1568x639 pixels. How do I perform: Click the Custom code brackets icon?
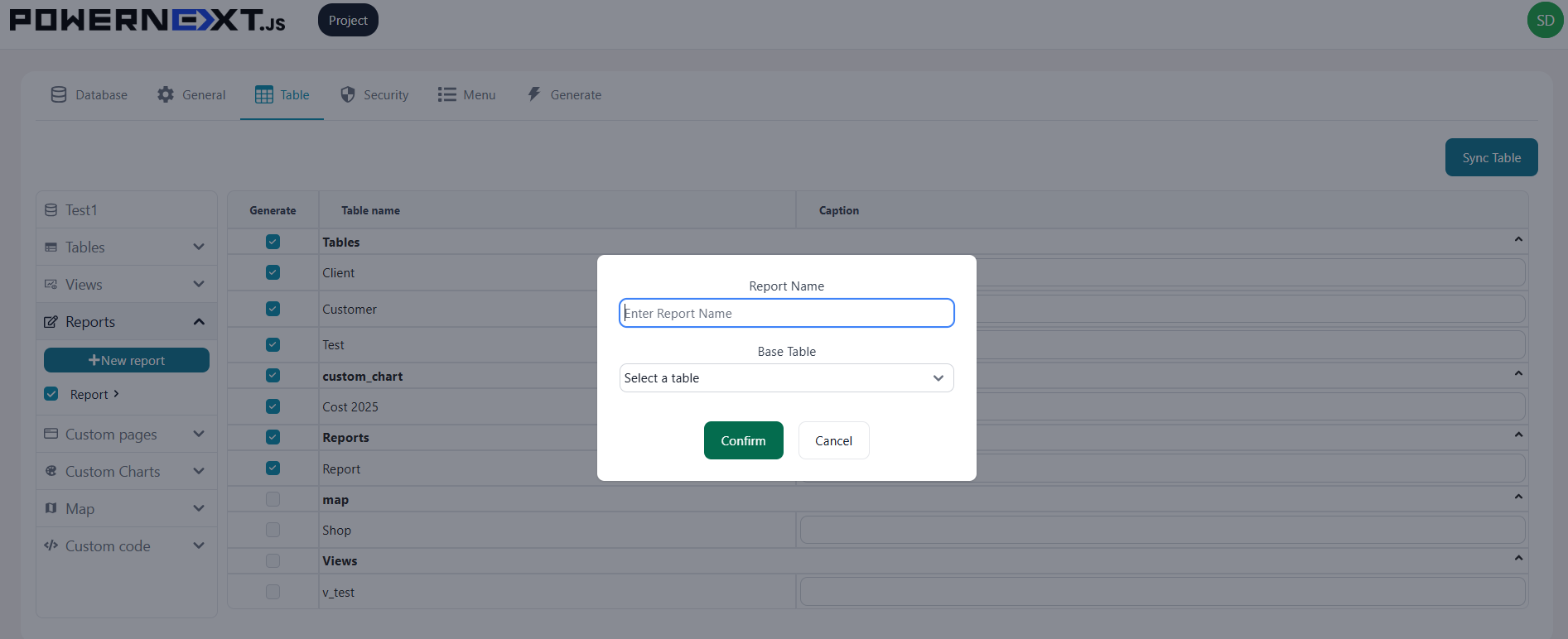51,545
